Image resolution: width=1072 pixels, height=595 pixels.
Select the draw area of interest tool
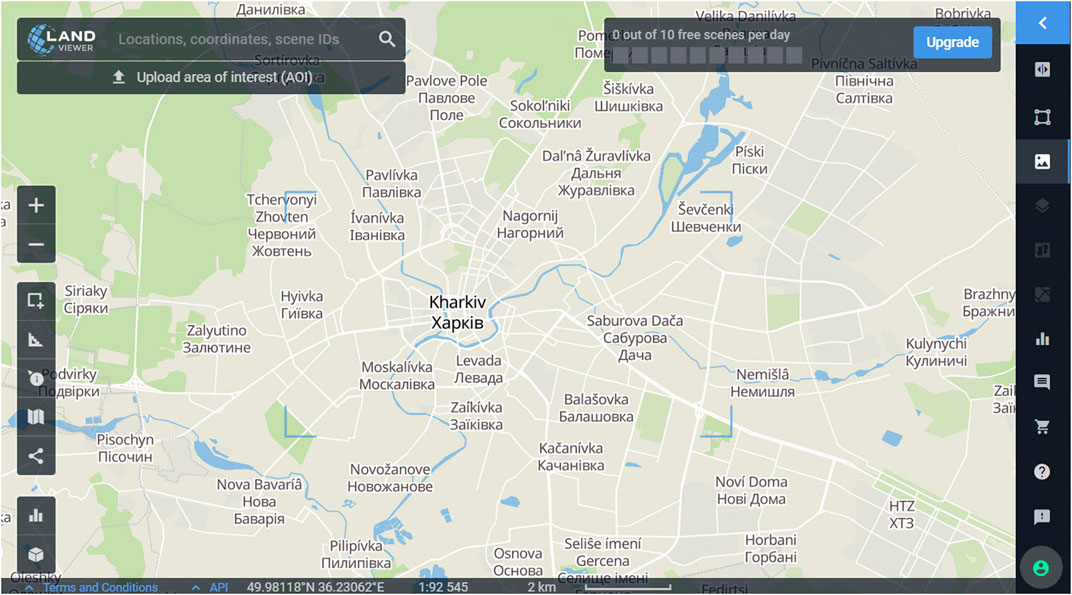(36, 300)
